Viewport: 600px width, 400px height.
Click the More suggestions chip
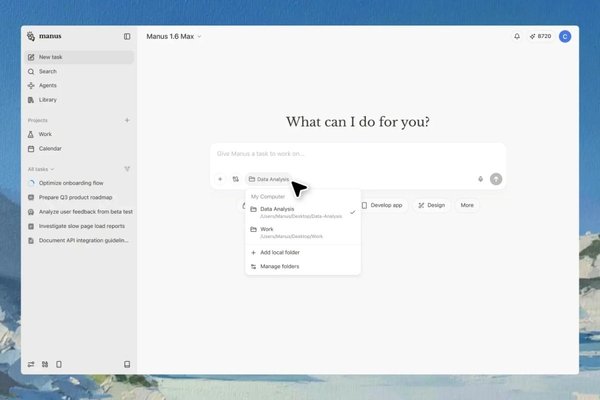pyautogui.click(x=467, y=206)
